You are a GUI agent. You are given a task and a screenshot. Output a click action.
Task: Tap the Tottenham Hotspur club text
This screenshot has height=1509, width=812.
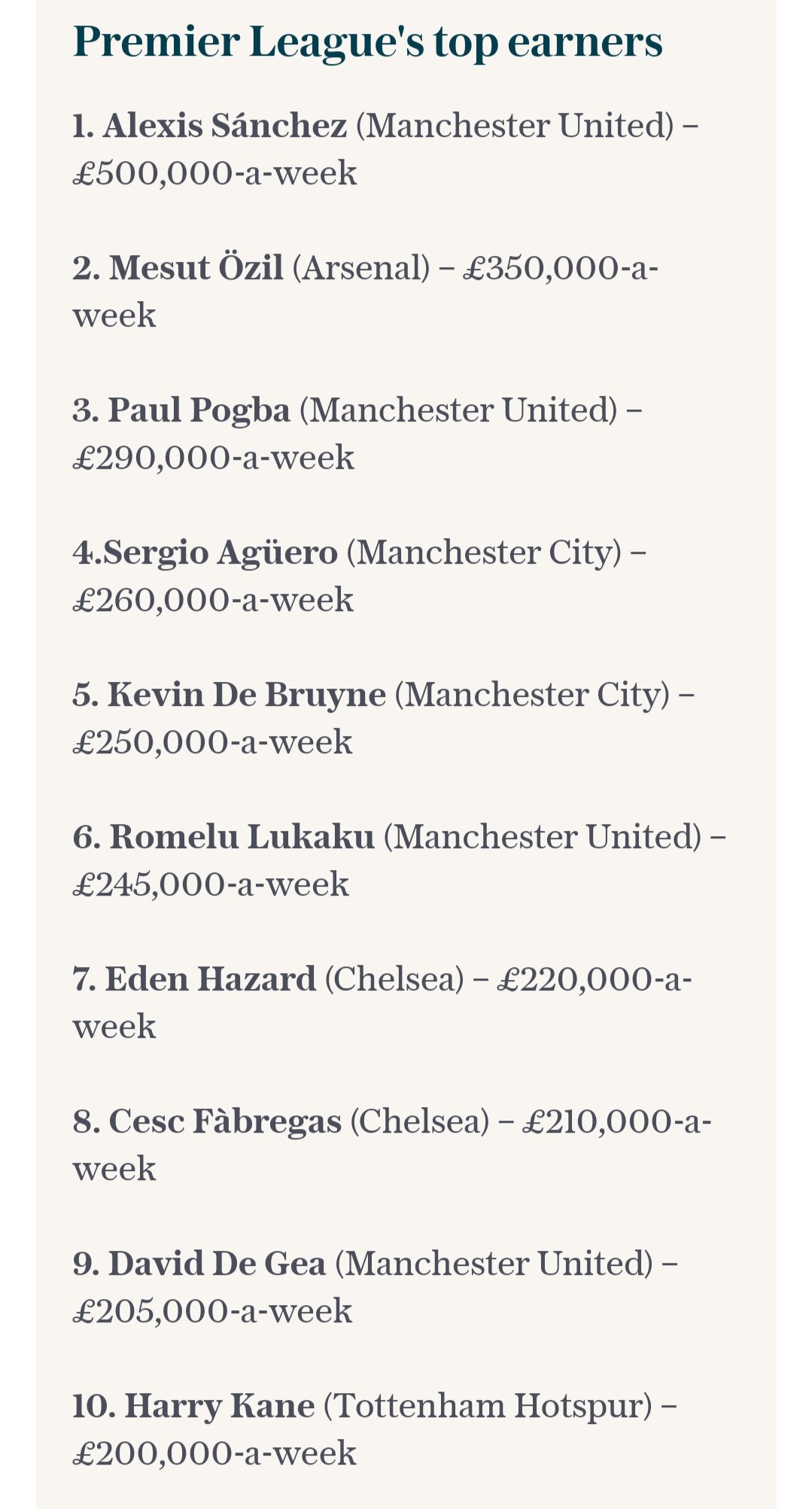point(488,1406)
